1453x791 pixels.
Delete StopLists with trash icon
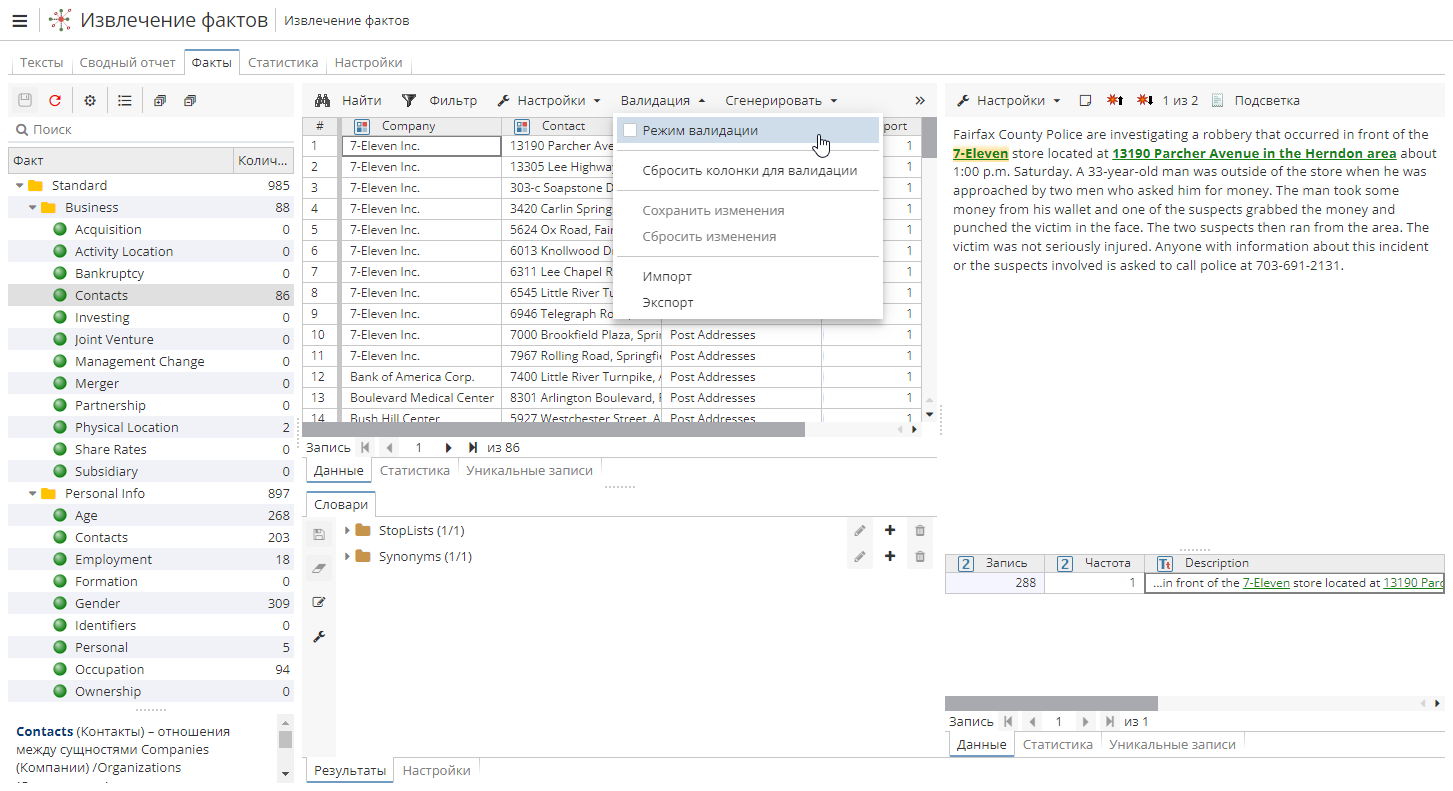click(x=920, y=531)
